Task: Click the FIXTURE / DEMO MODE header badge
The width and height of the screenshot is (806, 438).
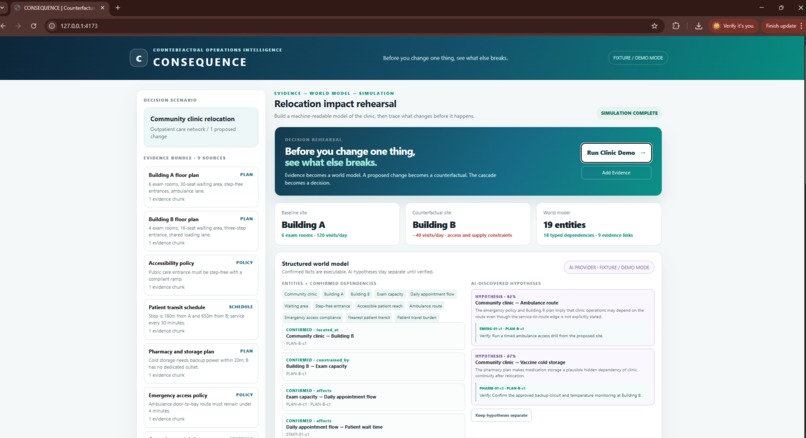Action: (638, 58)
